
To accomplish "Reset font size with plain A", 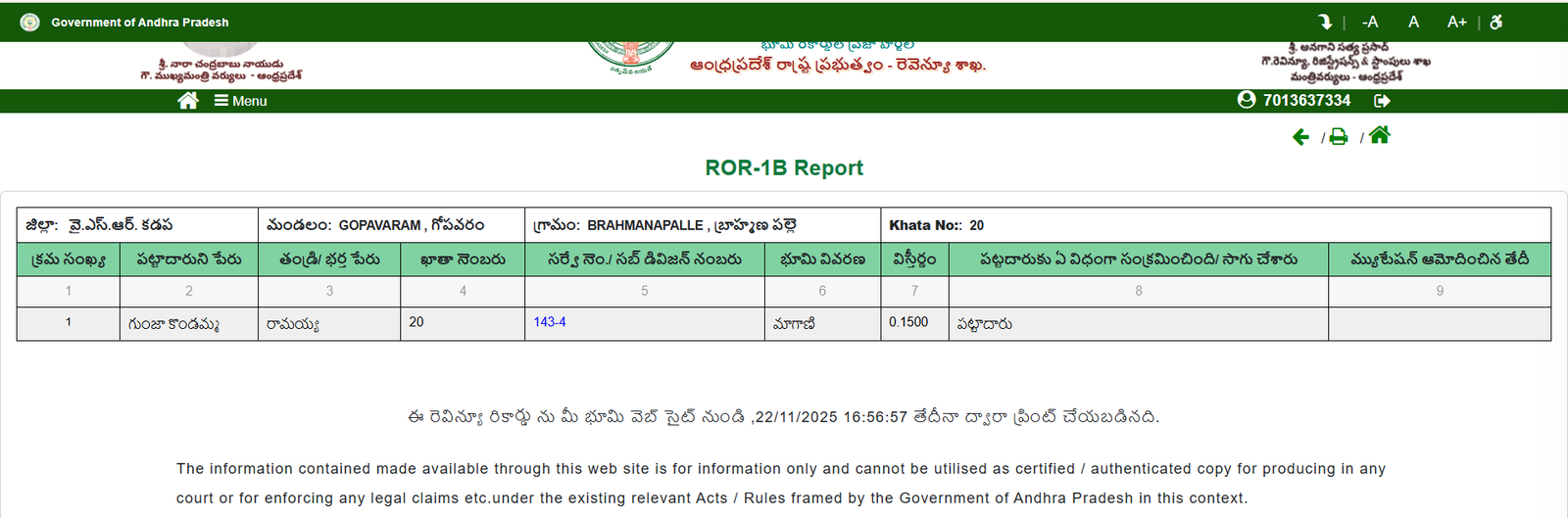I will pyautogui.click(x=1413, y=22).
